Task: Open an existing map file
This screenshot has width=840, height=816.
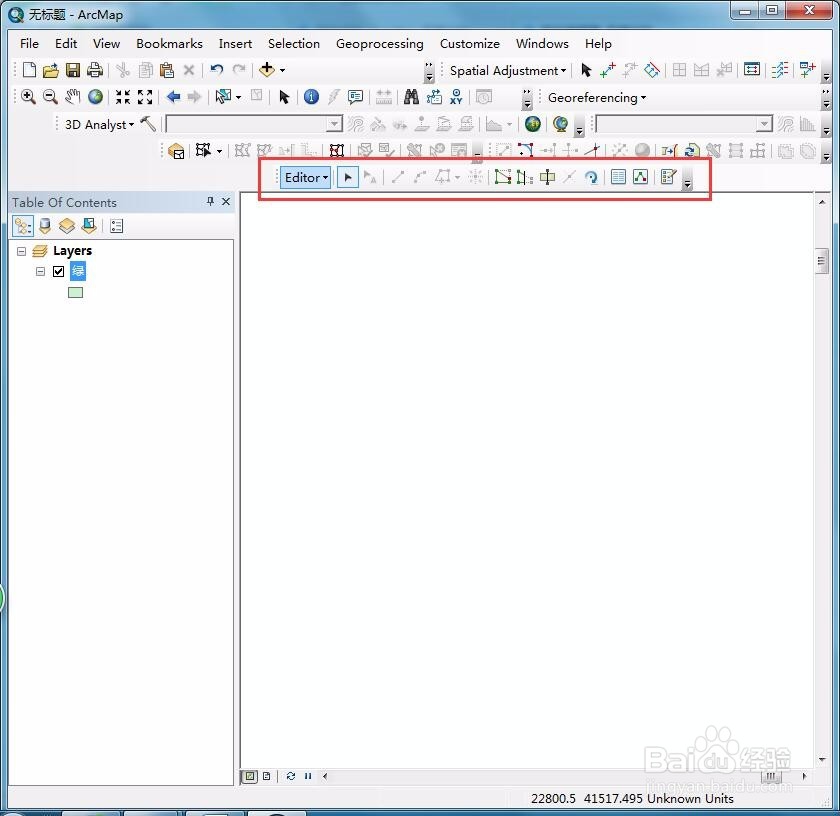Action: click(x=51, y=70)
